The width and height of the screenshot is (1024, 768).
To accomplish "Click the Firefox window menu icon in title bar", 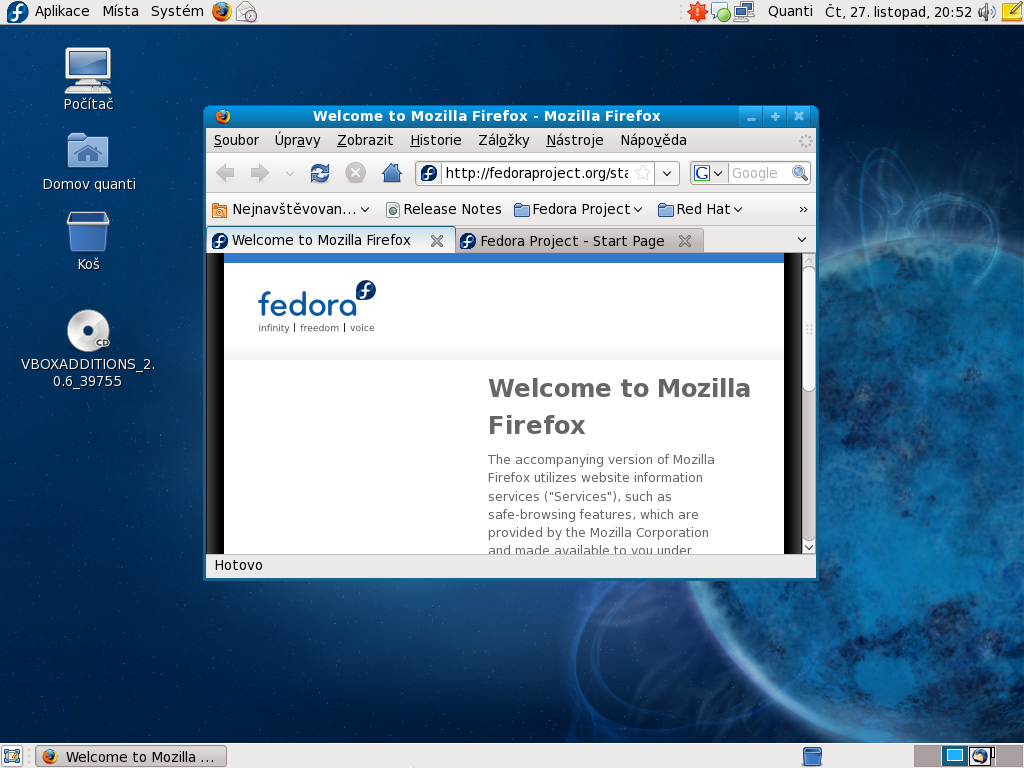I will point(223,116).
